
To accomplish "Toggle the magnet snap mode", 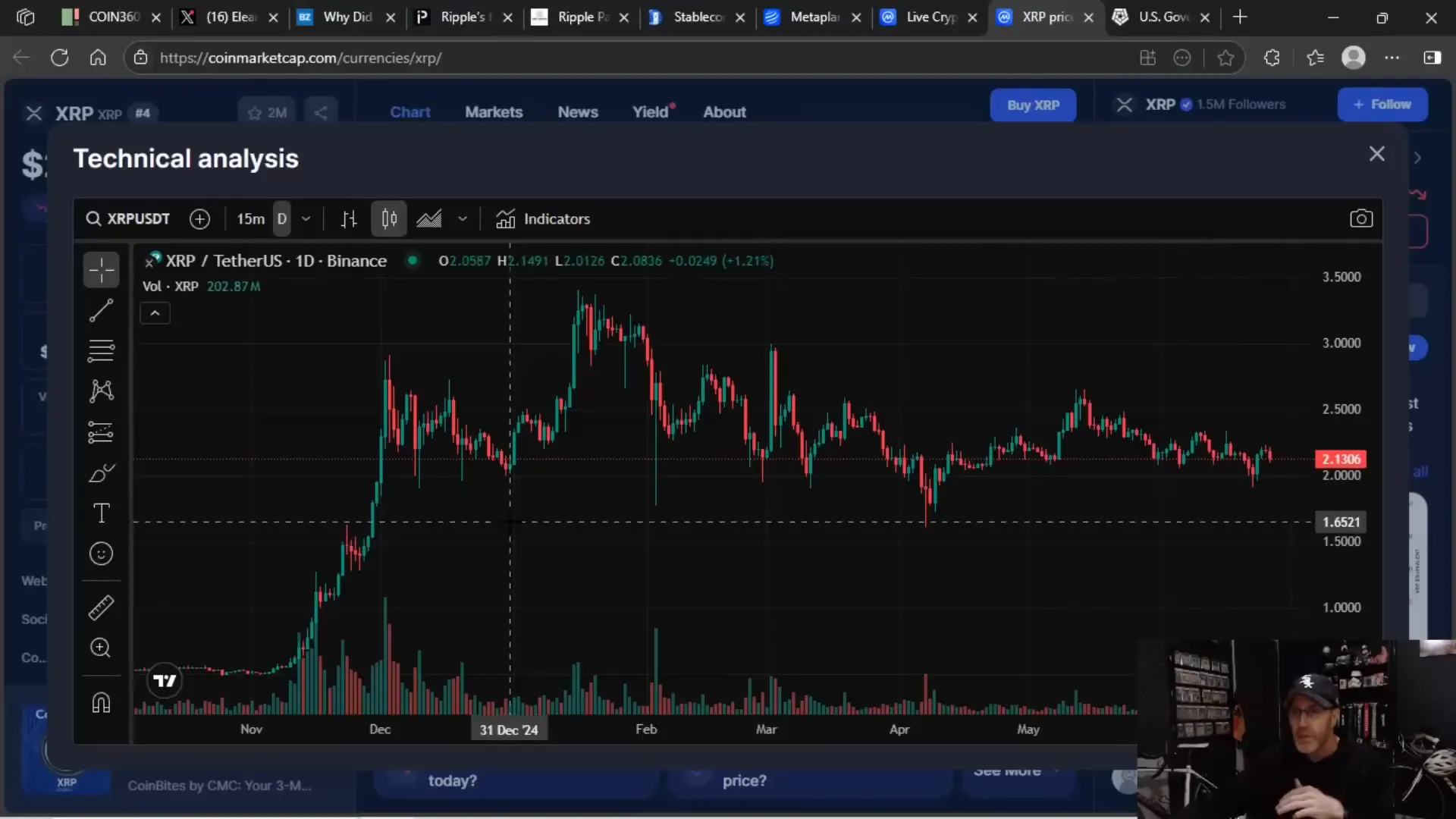I will pyautogui.click(x=101, y=702).
